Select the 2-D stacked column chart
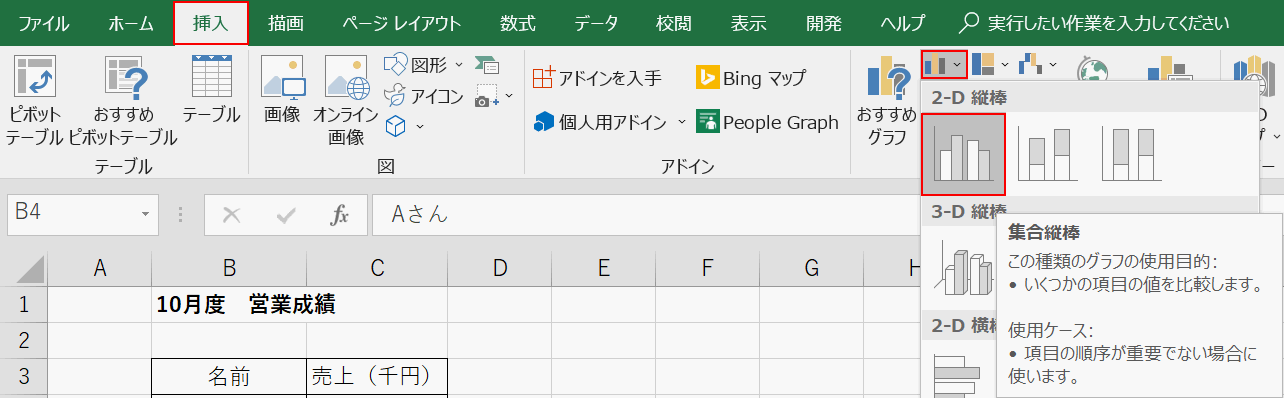This screenshot has width=1284, height=398. (x=1047, y=154)
